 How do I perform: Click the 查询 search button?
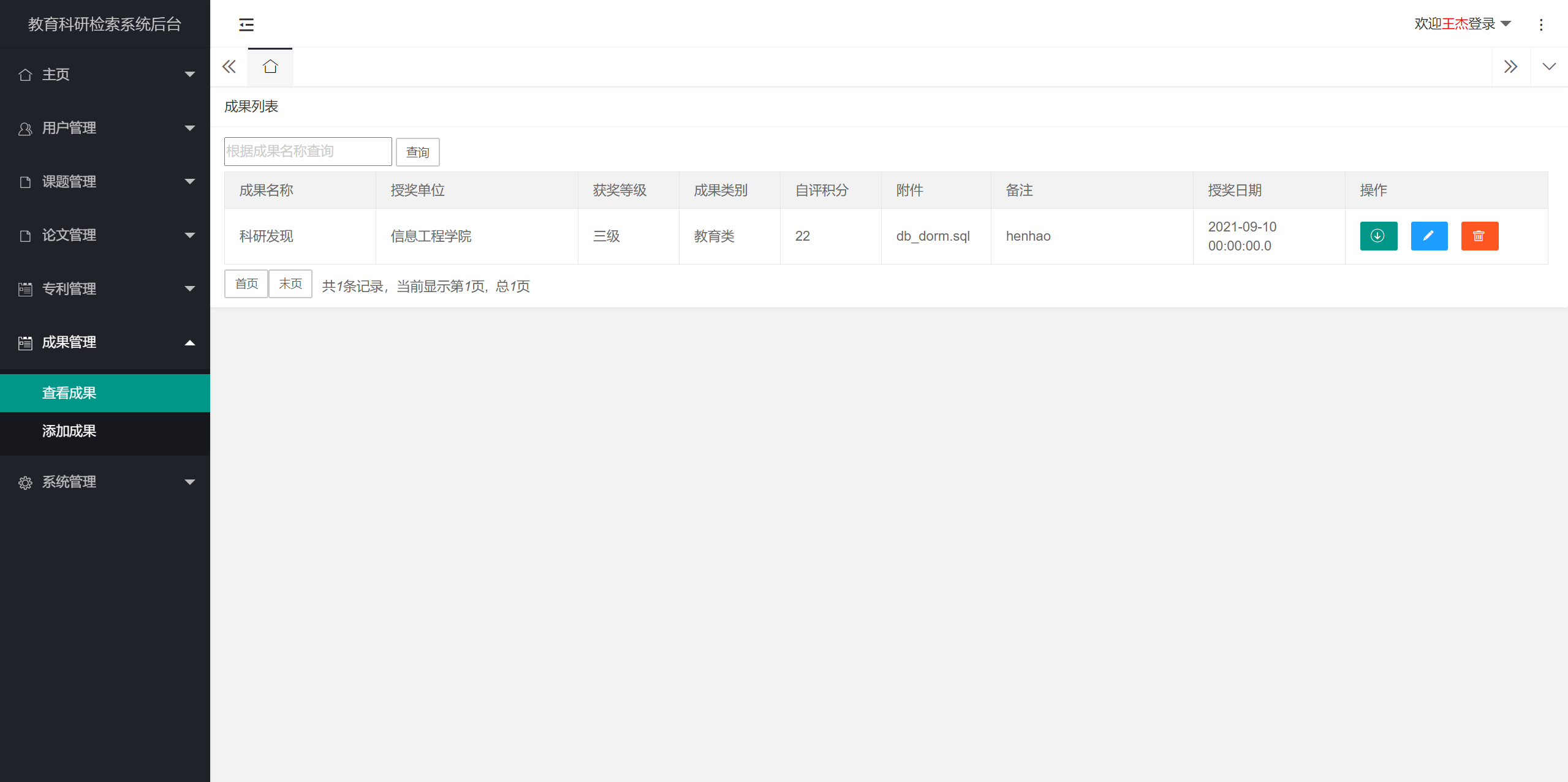click(417, 152)
